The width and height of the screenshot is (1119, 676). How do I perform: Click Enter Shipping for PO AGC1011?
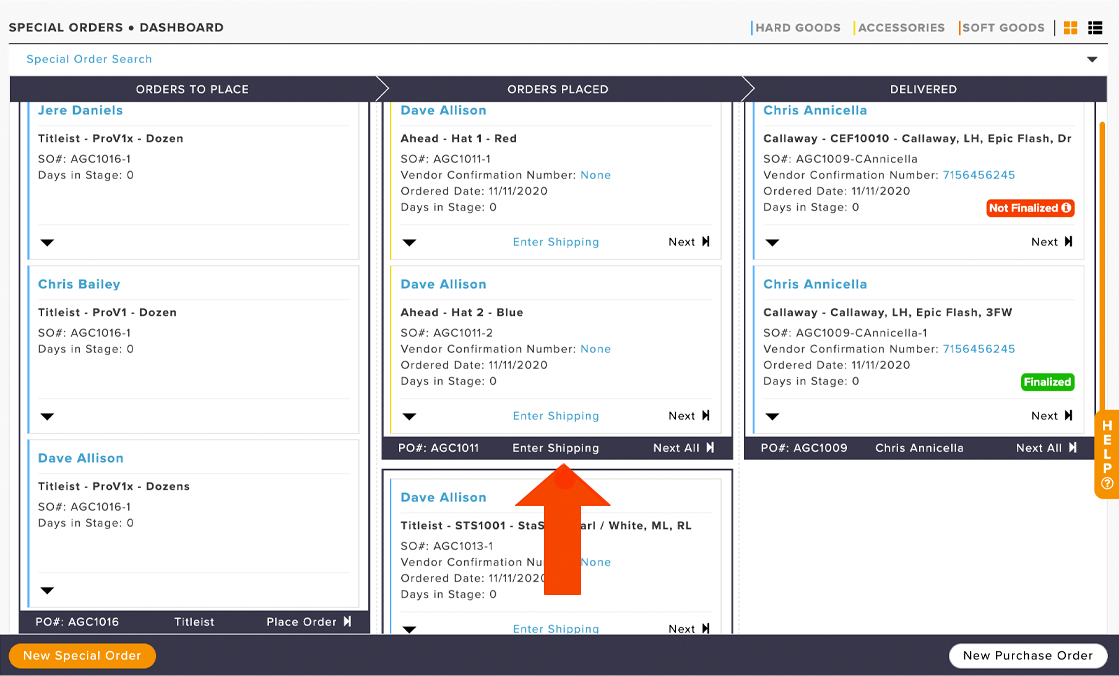556,448
